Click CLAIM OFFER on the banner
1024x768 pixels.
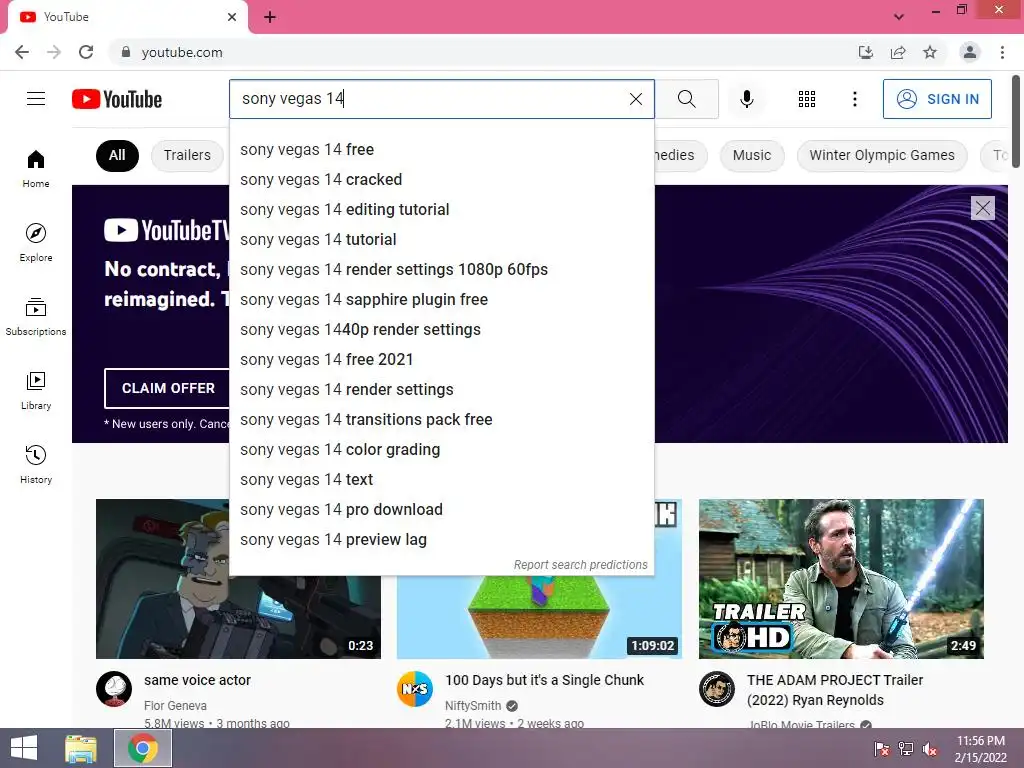tap(168, 388)
